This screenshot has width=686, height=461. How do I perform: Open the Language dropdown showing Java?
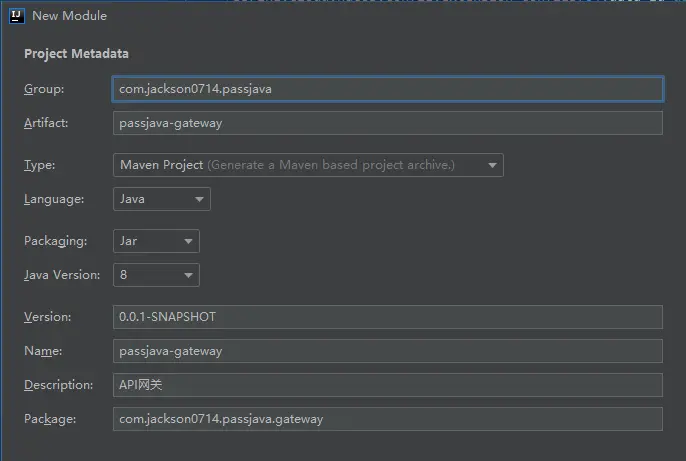click(x=161, y=199)
